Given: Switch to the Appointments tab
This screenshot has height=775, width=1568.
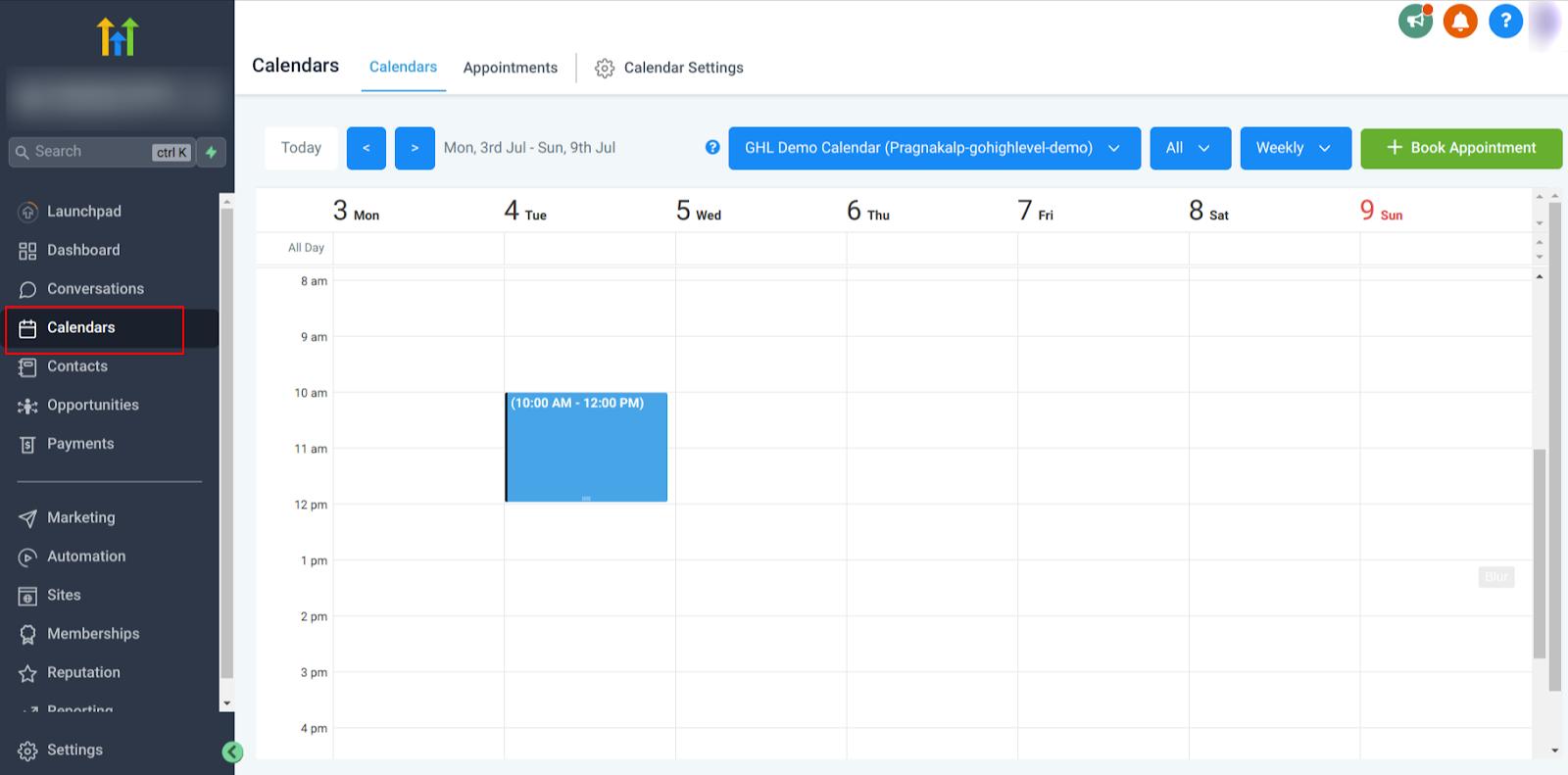Looking at the screenshot, I should [x=510, y=68].
